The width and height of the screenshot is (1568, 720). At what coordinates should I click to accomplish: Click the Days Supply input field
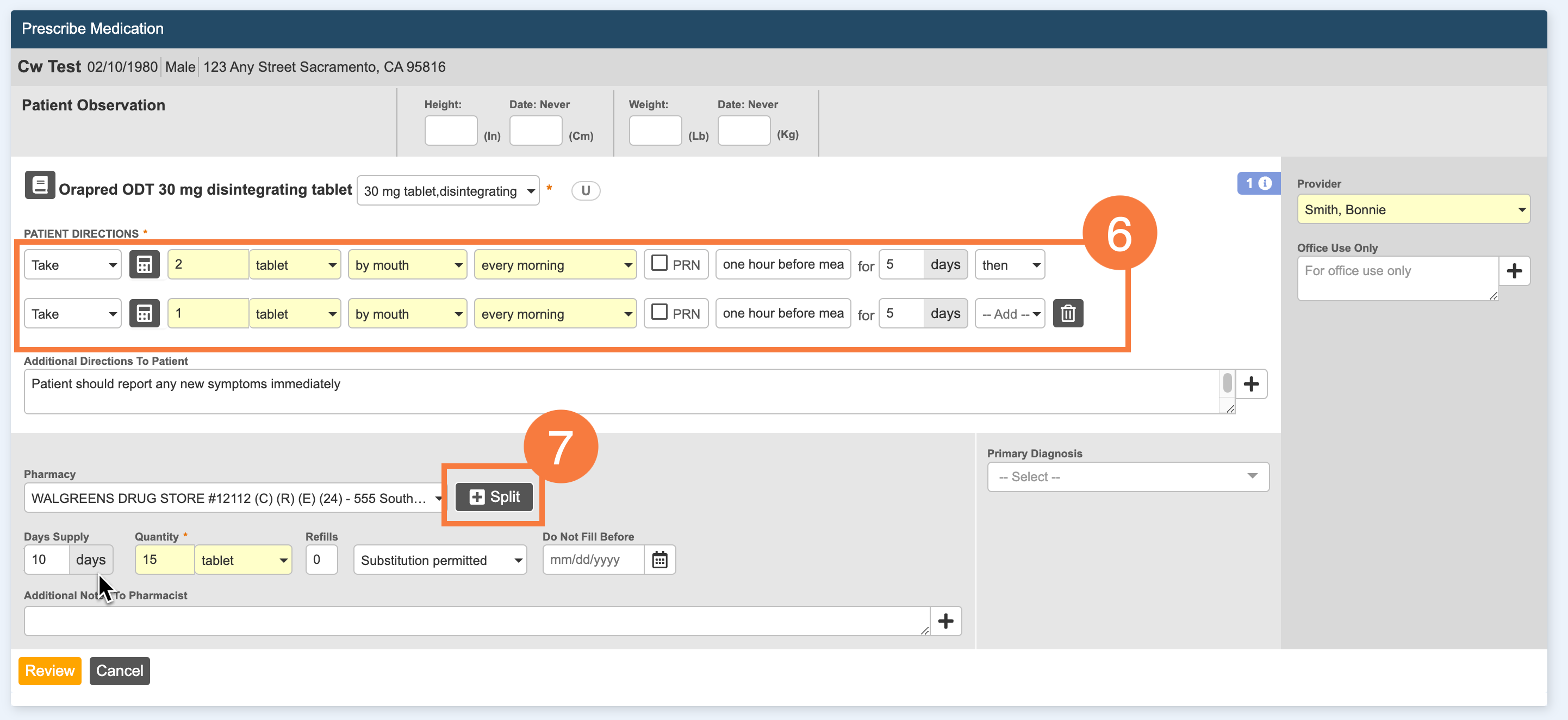46,560
